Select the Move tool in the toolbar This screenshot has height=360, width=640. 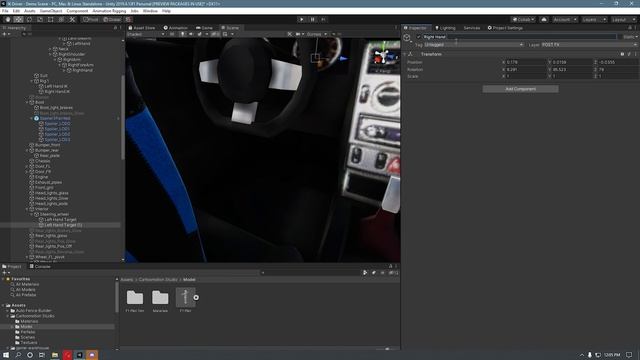(18, 19)
